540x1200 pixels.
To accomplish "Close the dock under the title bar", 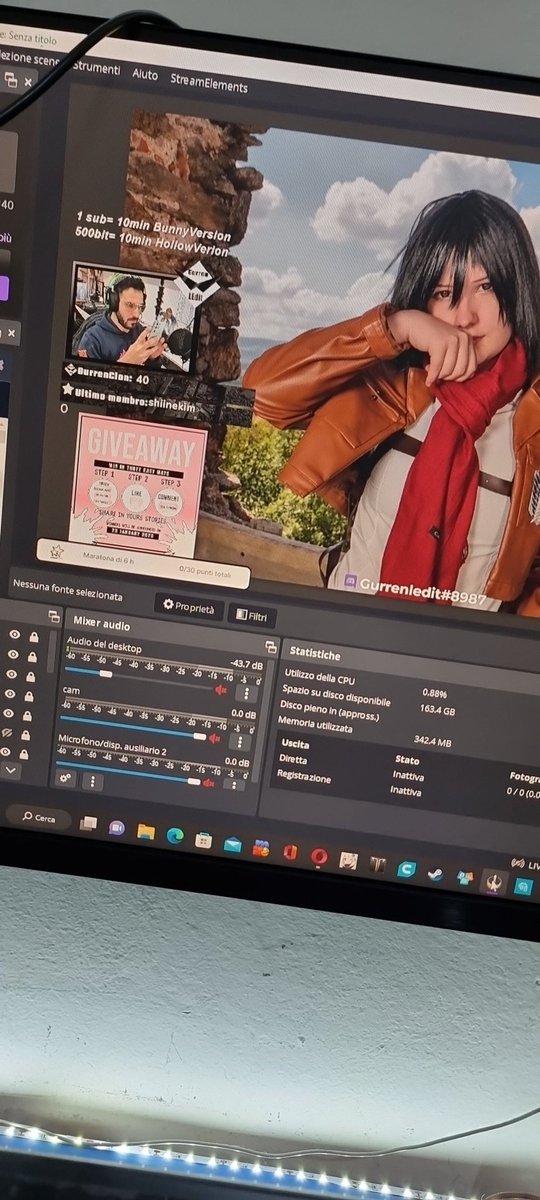I will tap(28, 81).
